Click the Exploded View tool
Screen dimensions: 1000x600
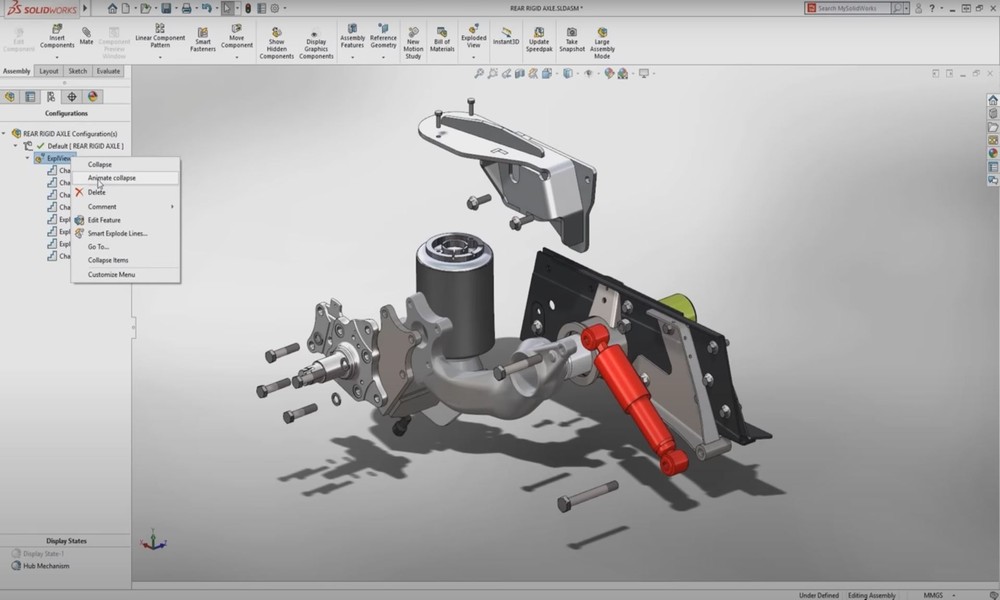(473, 39)
